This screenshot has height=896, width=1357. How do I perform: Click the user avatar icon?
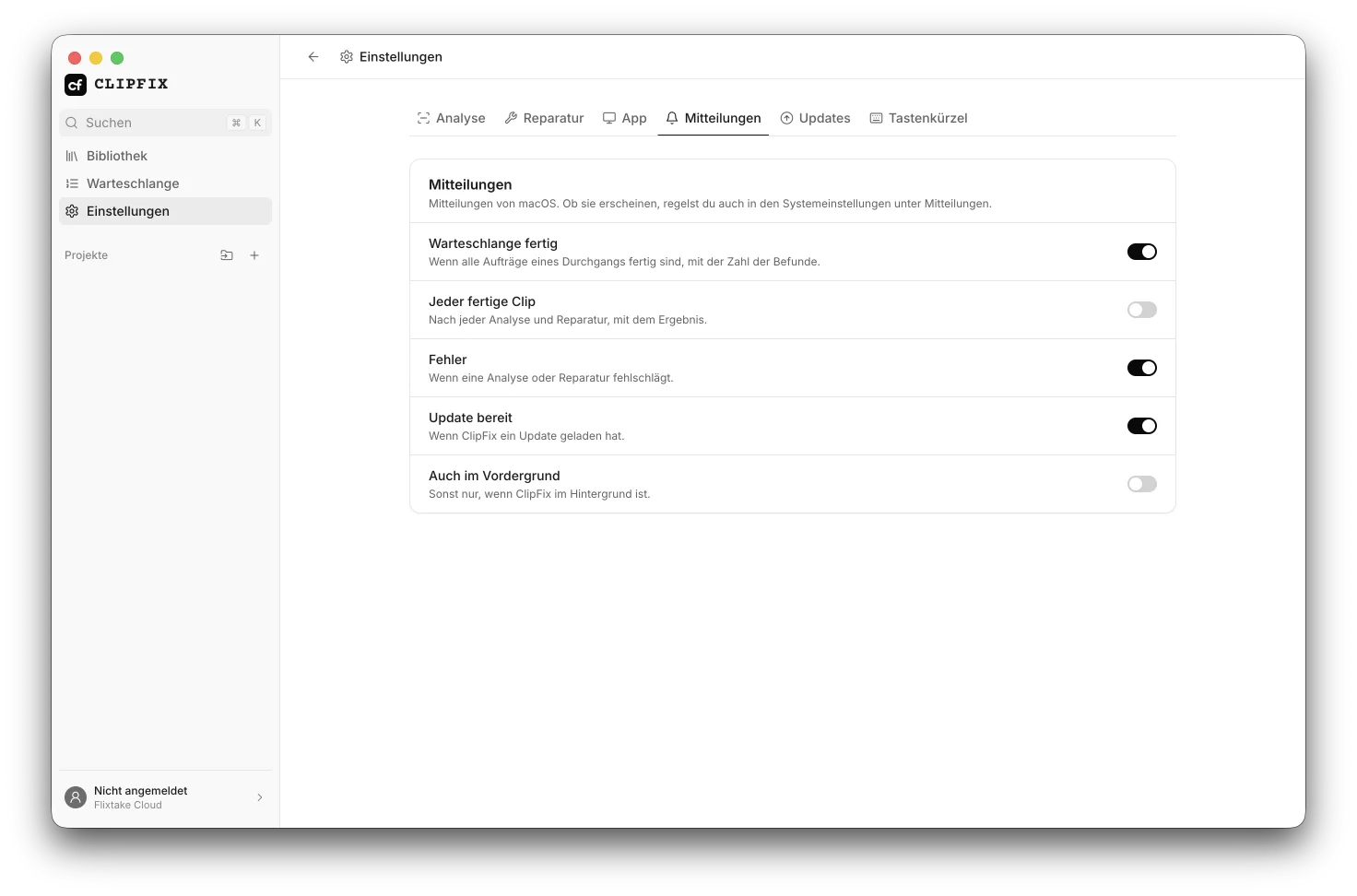(x=76, y=797)
